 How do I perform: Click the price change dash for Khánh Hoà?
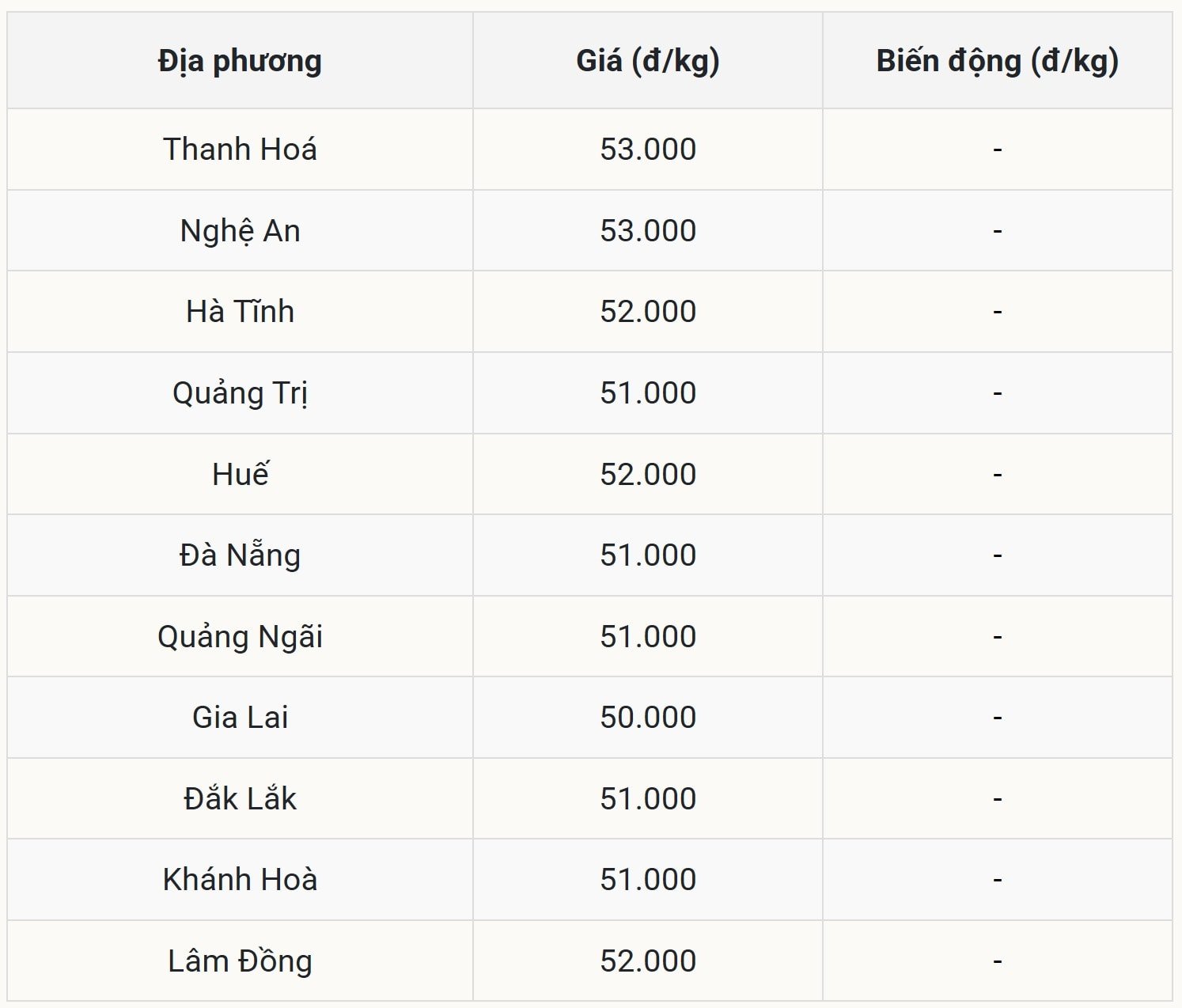pyautogui.click(x=997, y=880)
